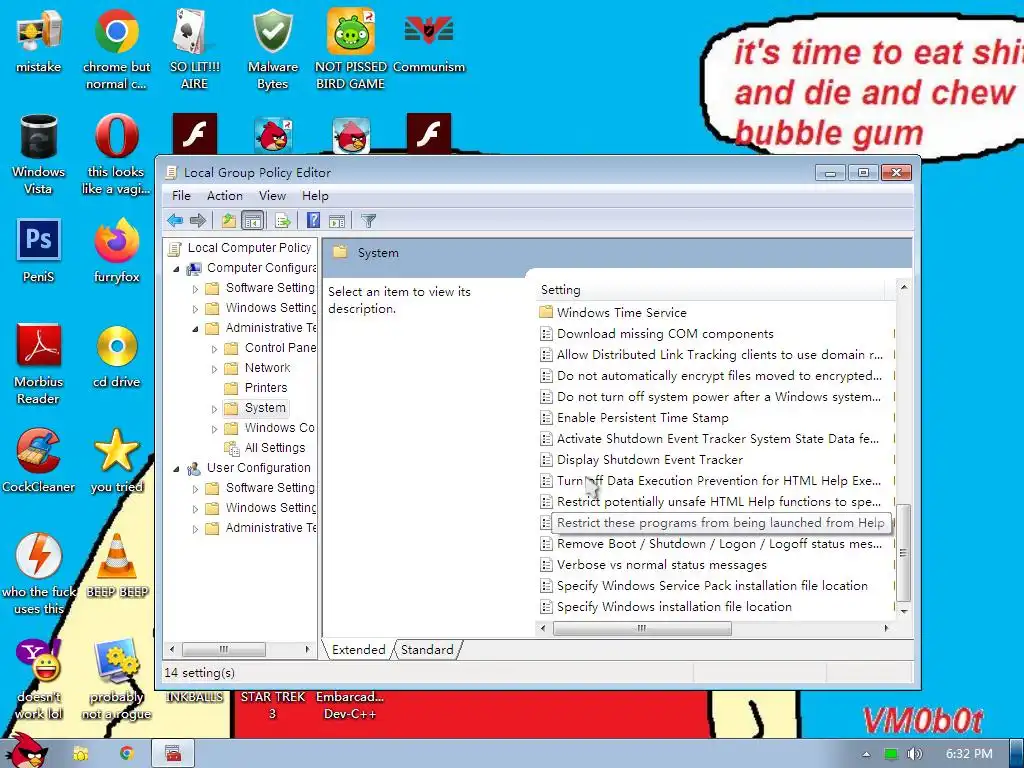The height and width of the screenshot is (768, 1024).
Task: Expand the System tree node arrow
Action: coord(214,409)
